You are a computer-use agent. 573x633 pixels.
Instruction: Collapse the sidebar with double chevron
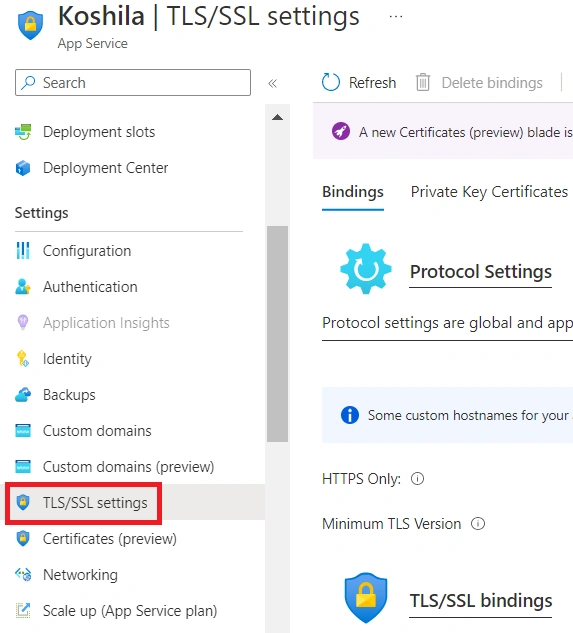(273, 83)
